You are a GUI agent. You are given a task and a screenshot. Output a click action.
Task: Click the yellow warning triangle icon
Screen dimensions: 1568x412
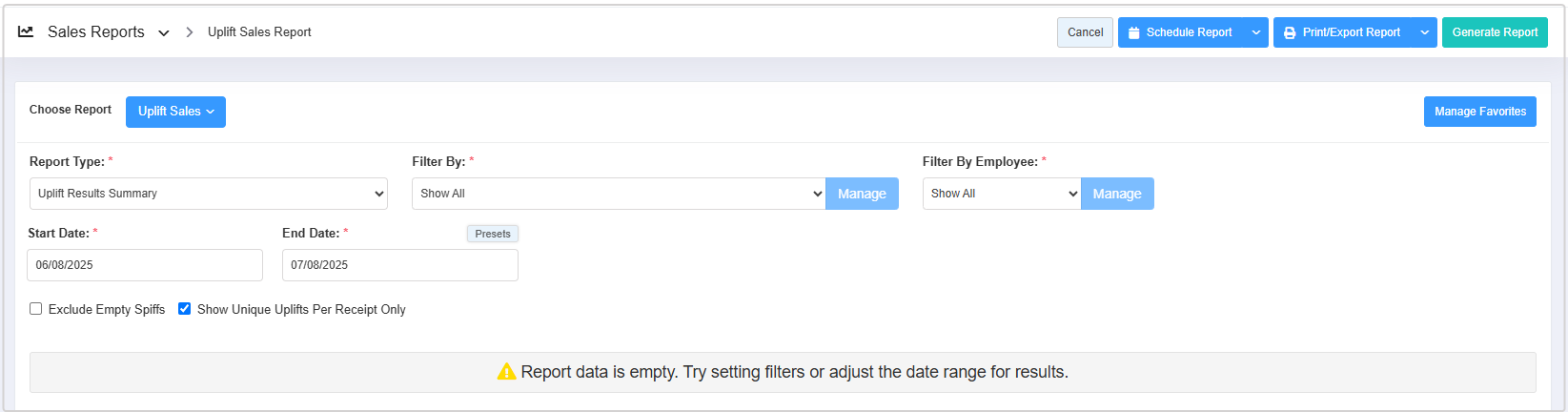pos(507,372)
